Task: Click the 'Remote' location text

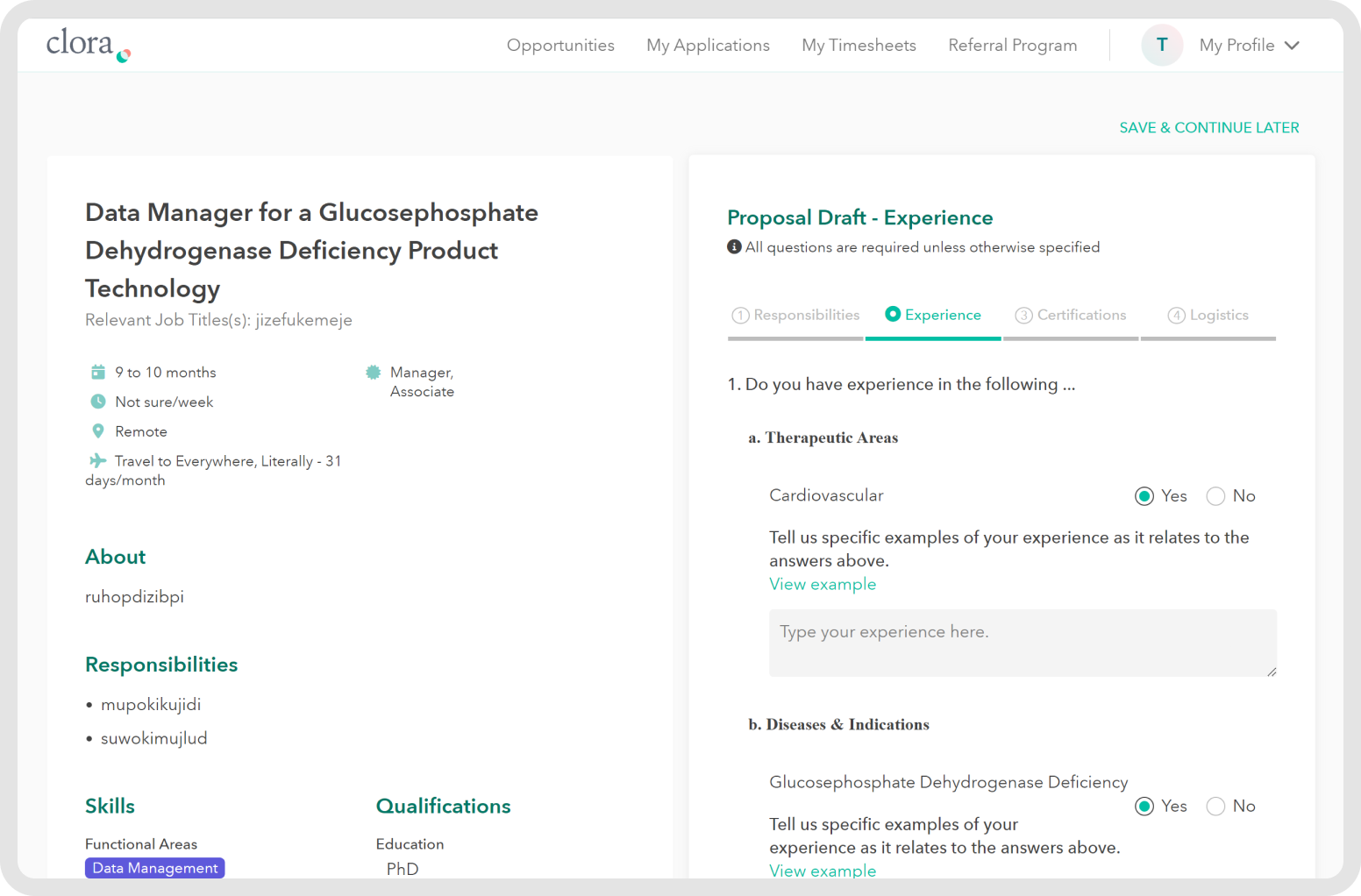Action: [x=141, y=432]
